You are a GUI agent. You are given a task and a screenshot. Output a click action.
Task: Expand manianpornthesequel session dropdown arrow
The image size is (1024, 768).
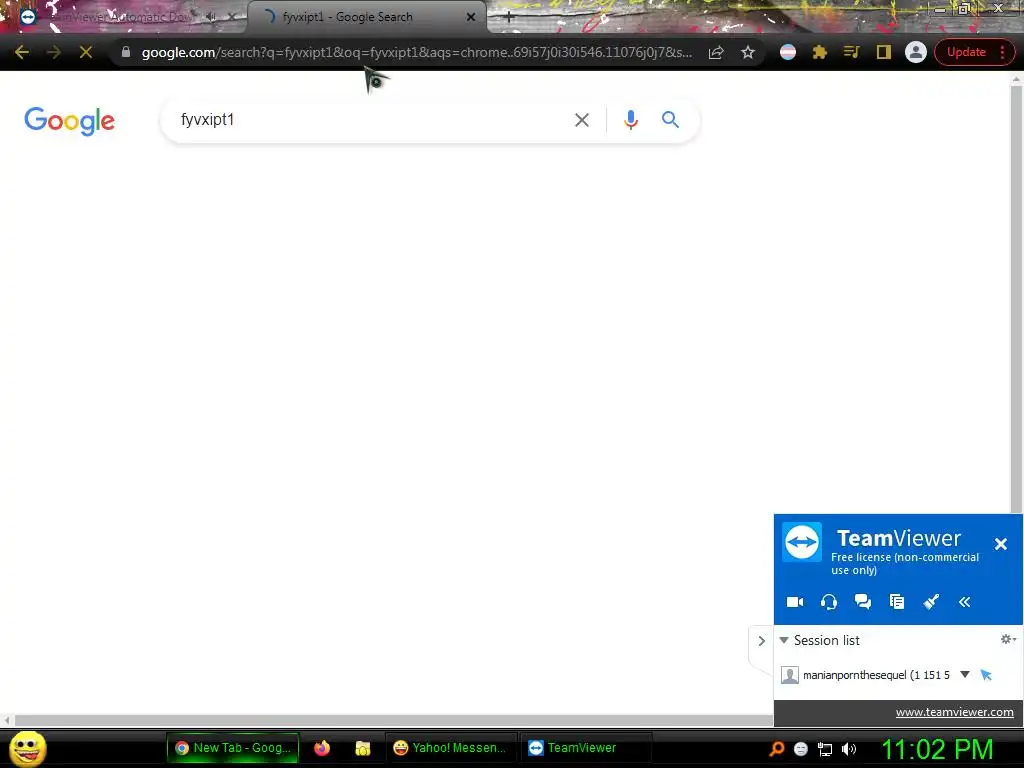click(x=965, y=675)
